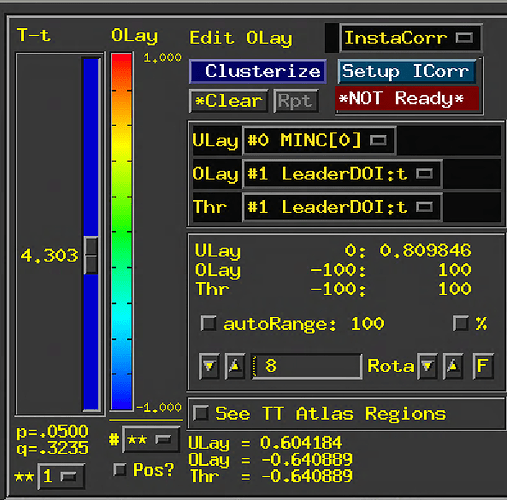The width and height of the screenshot is (507, 500).
Task: Open the # ** color count menu
Action: point(151,440)
